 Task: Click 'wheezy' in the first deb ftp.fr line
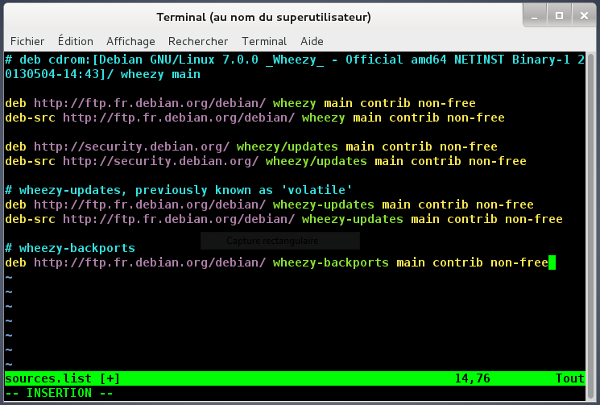point(295,103)
